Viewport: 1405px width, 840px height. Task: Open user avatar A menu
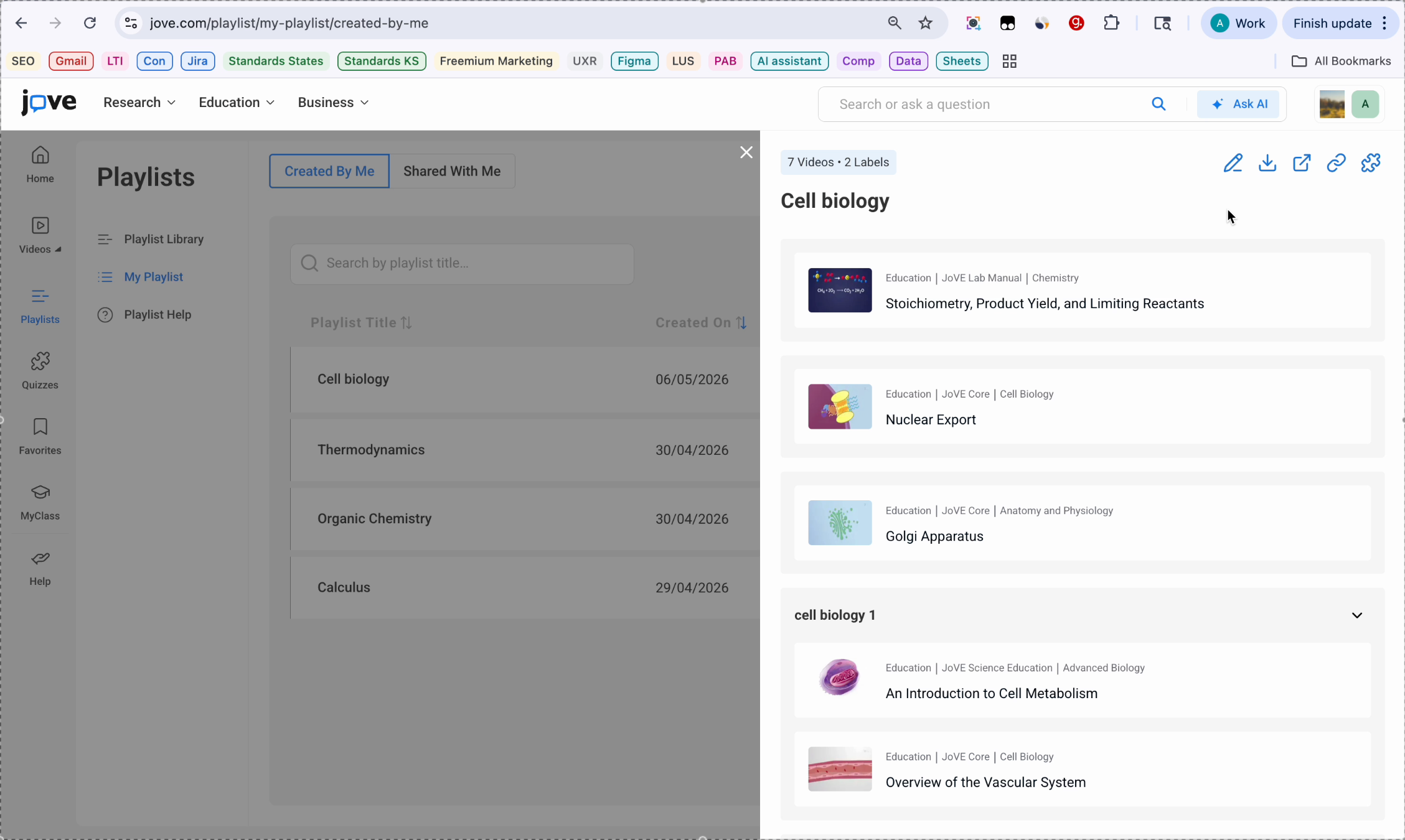[x=1365, y=104]
